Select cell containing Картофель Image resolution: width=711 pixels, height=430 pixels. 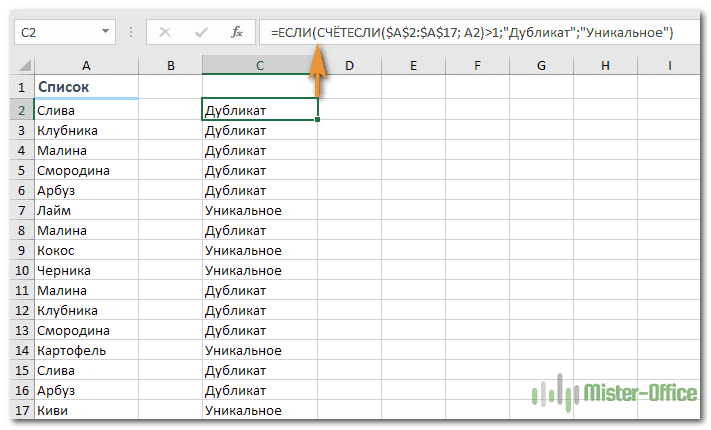(x=86, y=350)
